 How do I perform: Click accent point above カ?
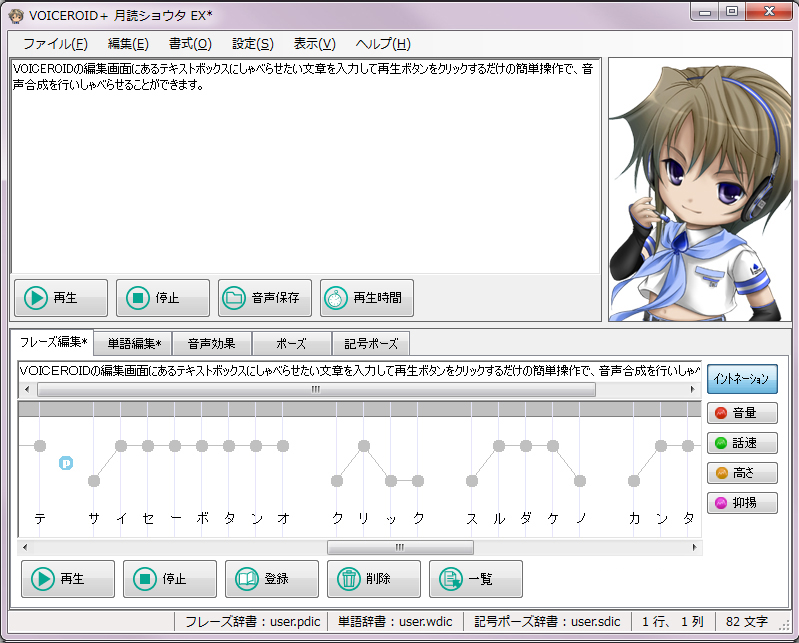tap(634, 480)
